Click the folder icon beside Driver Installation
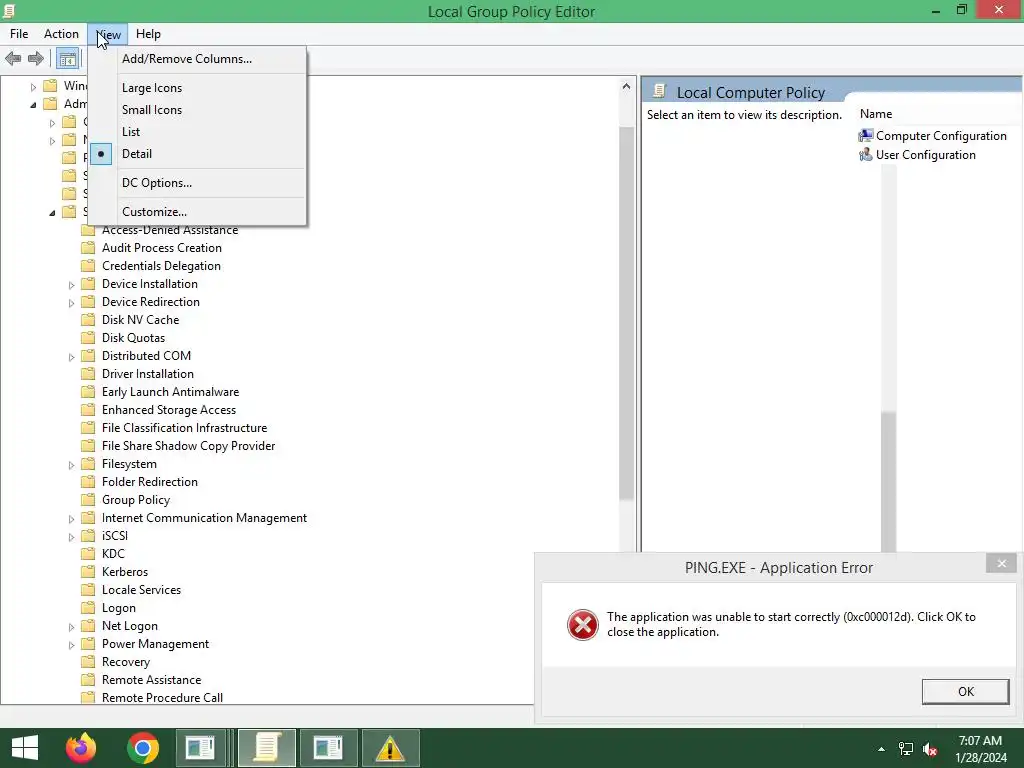The height and width of the screenshot is (768, 1024). (88, 374)
